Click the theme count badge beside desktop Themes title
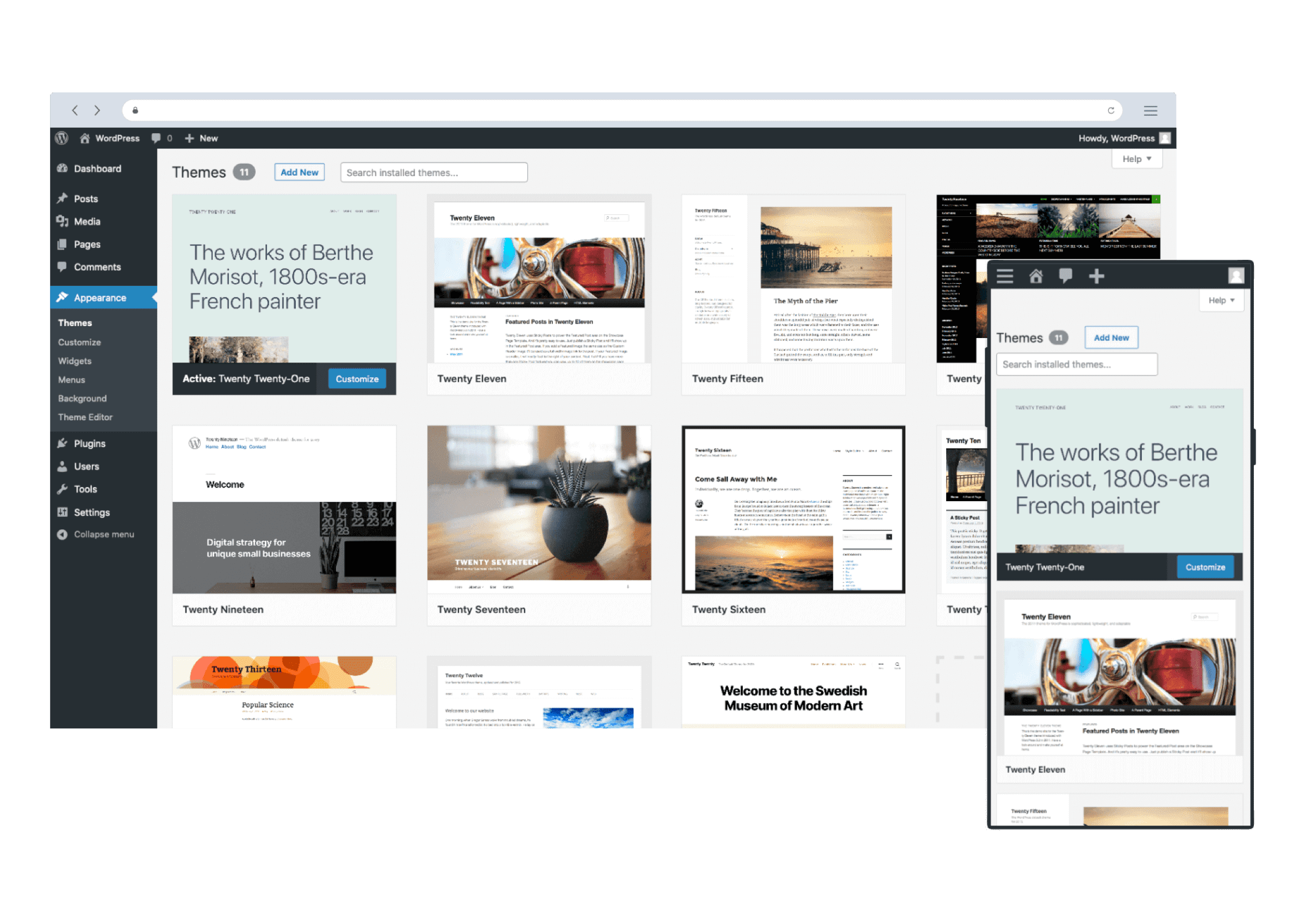 pyautogui.click(x=244, y=172)
